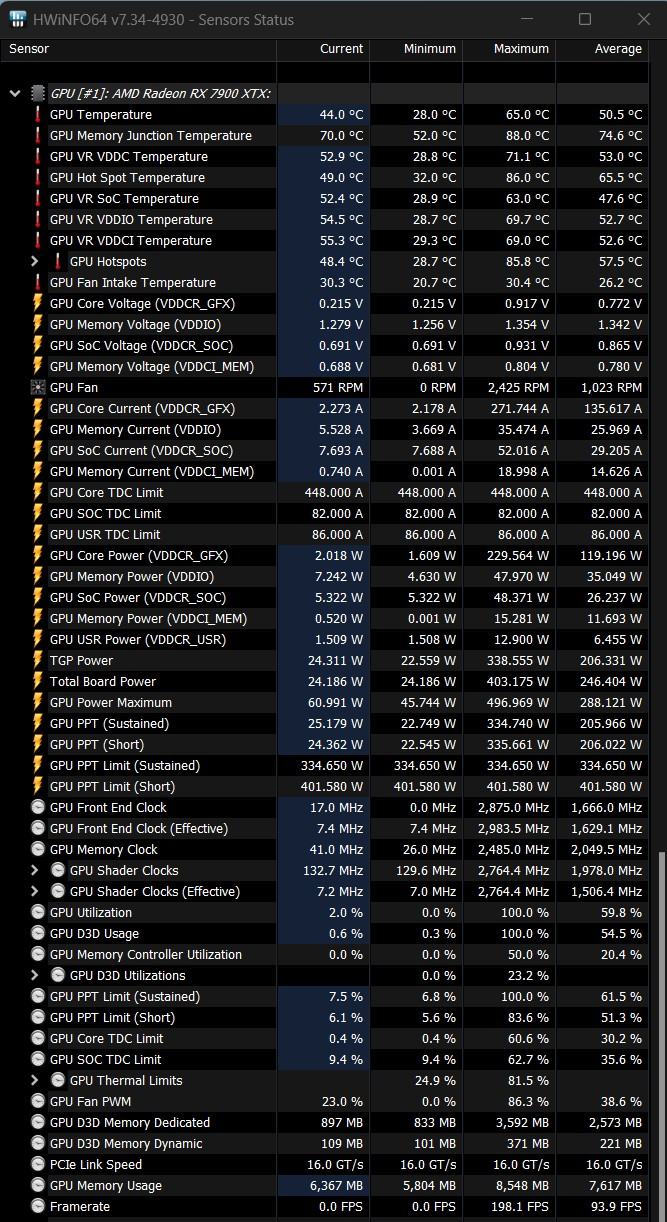This screenshot has height=1222, width=667.
Task: Click lightning icon of GPU Memory Voltage (VDDIO)
Action: click(38, 324)
